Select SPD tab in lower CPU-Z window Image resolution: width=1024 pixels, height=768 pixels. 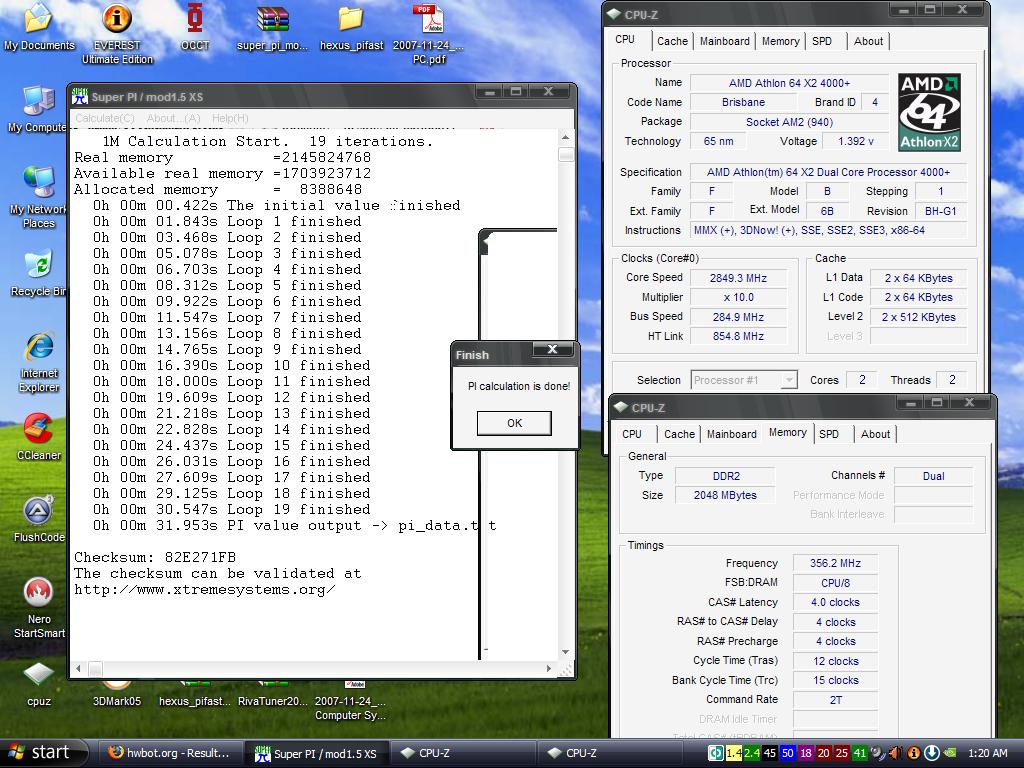(829, 434)
